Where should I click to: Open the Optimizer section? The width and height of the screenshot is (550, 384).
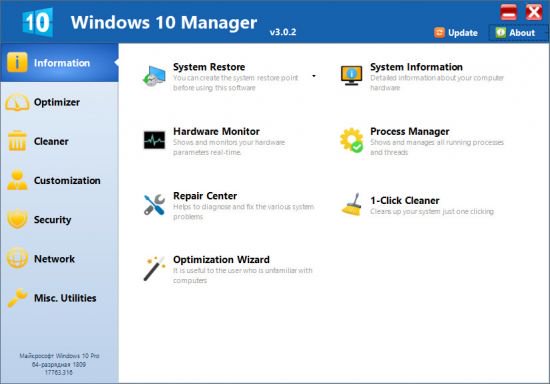click(59, 102)
